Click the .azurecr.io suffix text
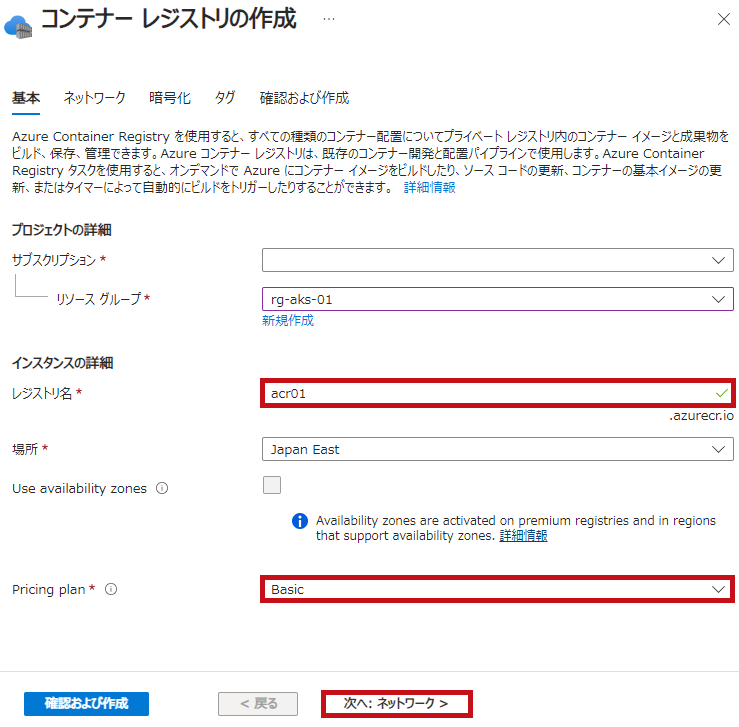The image size is (739, 727). [x=701, y=416]
